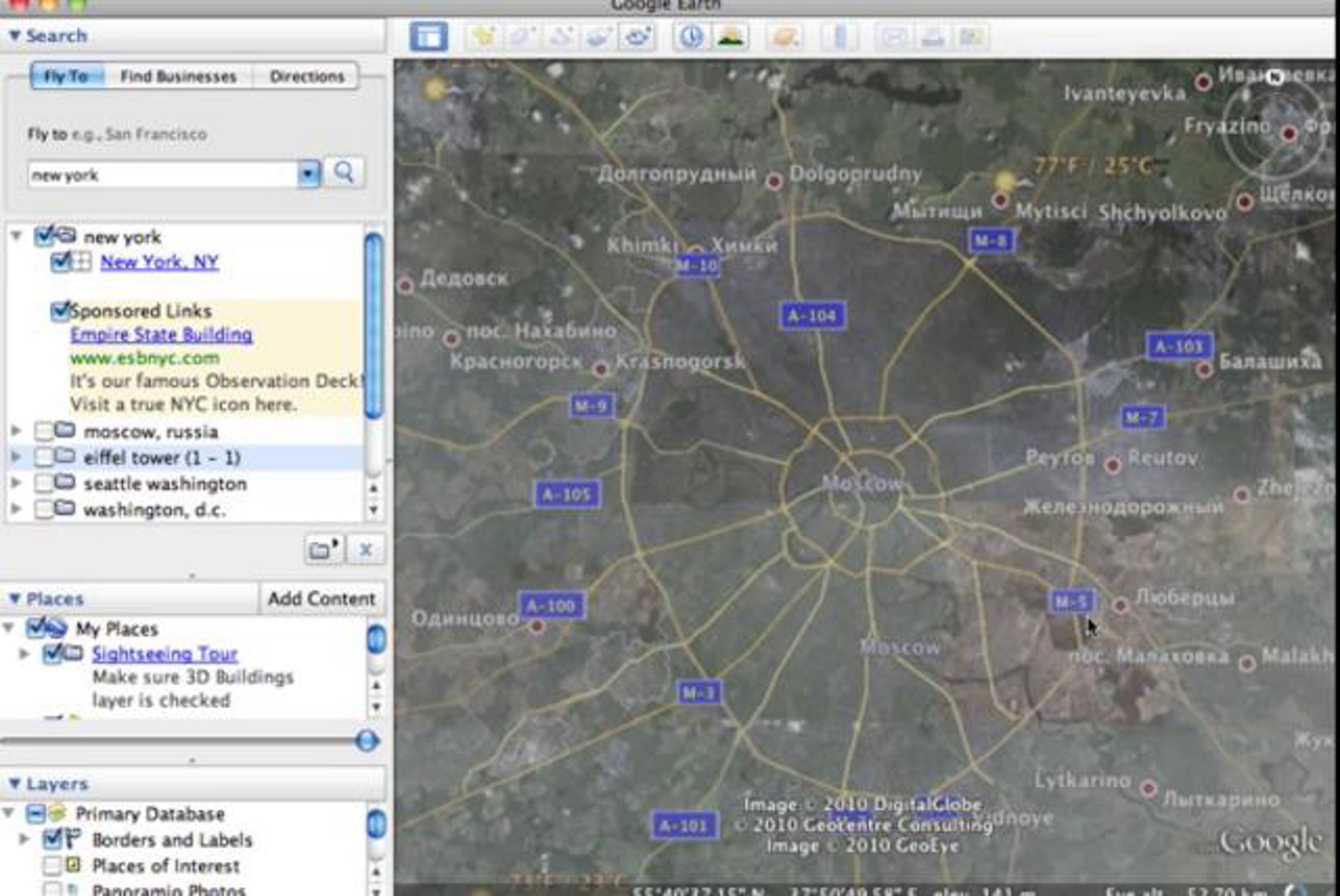
Task: Click the record a tour toolbar icon
Action: click(x=637, y=37)
